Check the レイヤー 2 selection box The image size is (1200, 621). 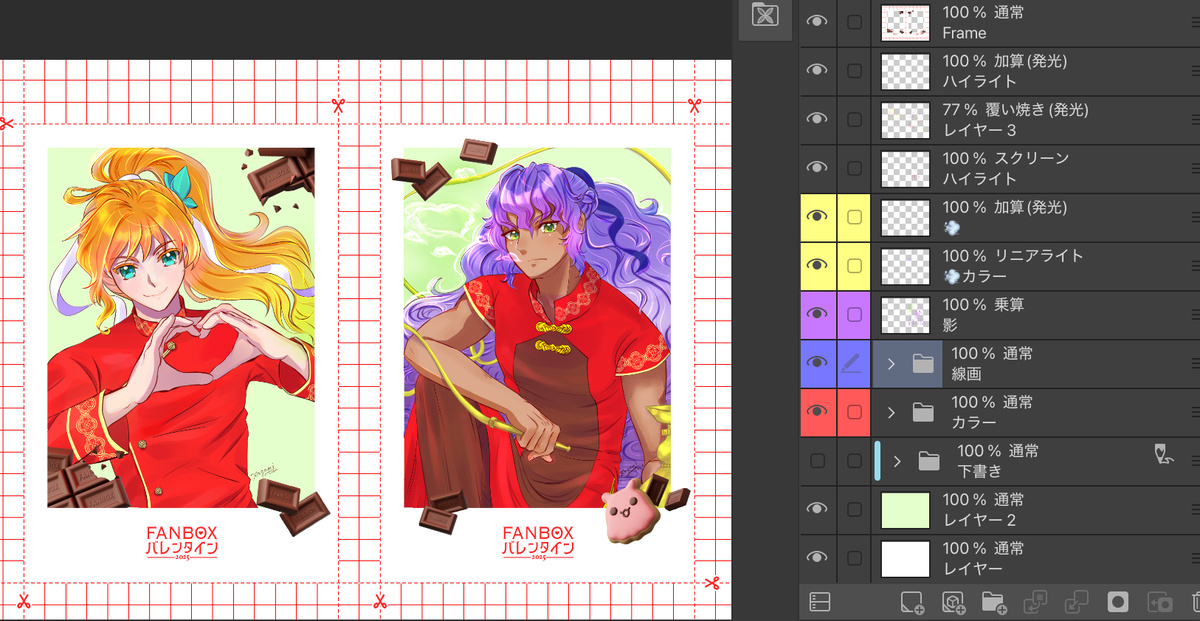pyautogui.click(x=854, y=509)
